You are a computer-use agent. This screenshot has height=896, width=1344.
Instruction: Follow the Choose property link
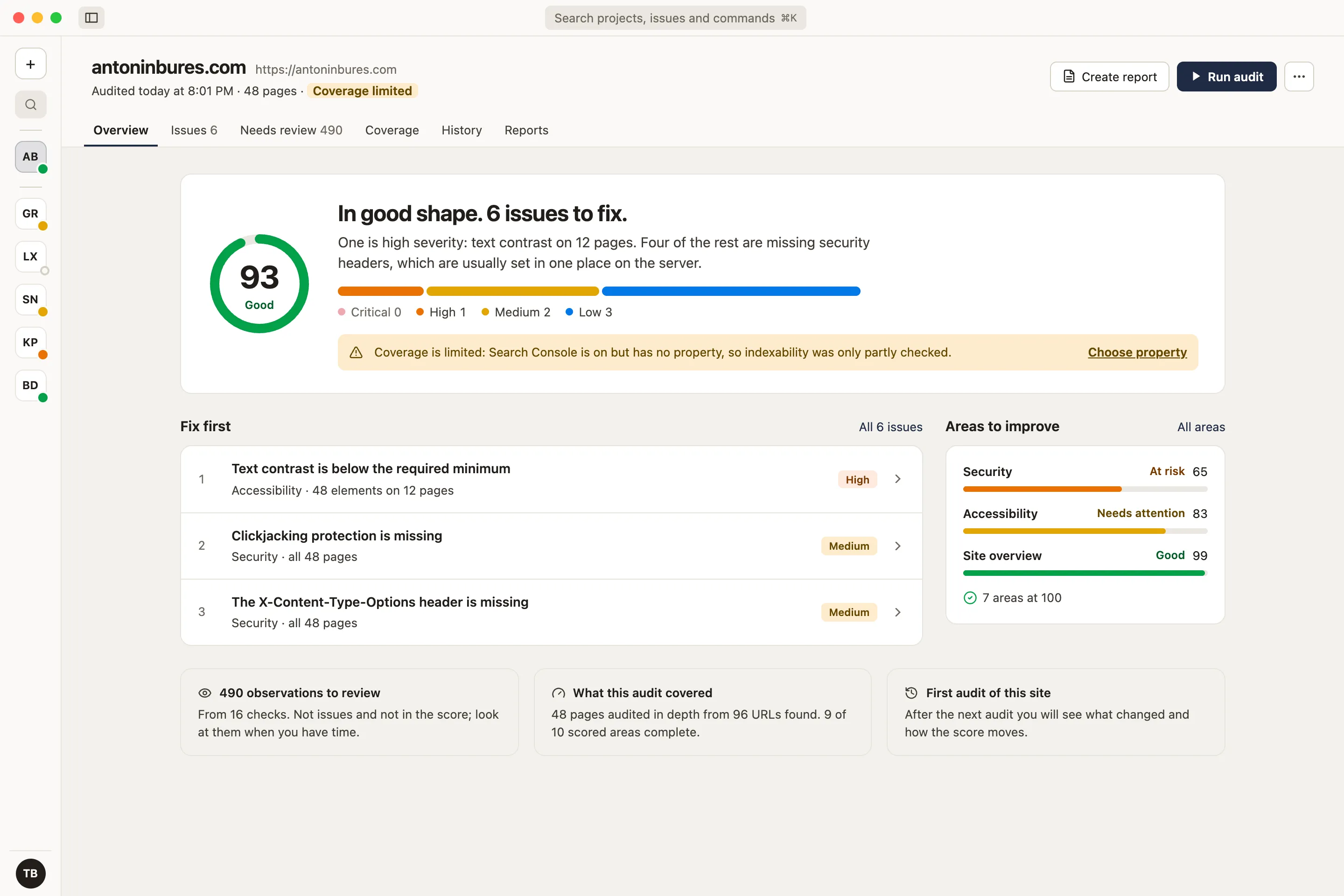click(1137, 353)
